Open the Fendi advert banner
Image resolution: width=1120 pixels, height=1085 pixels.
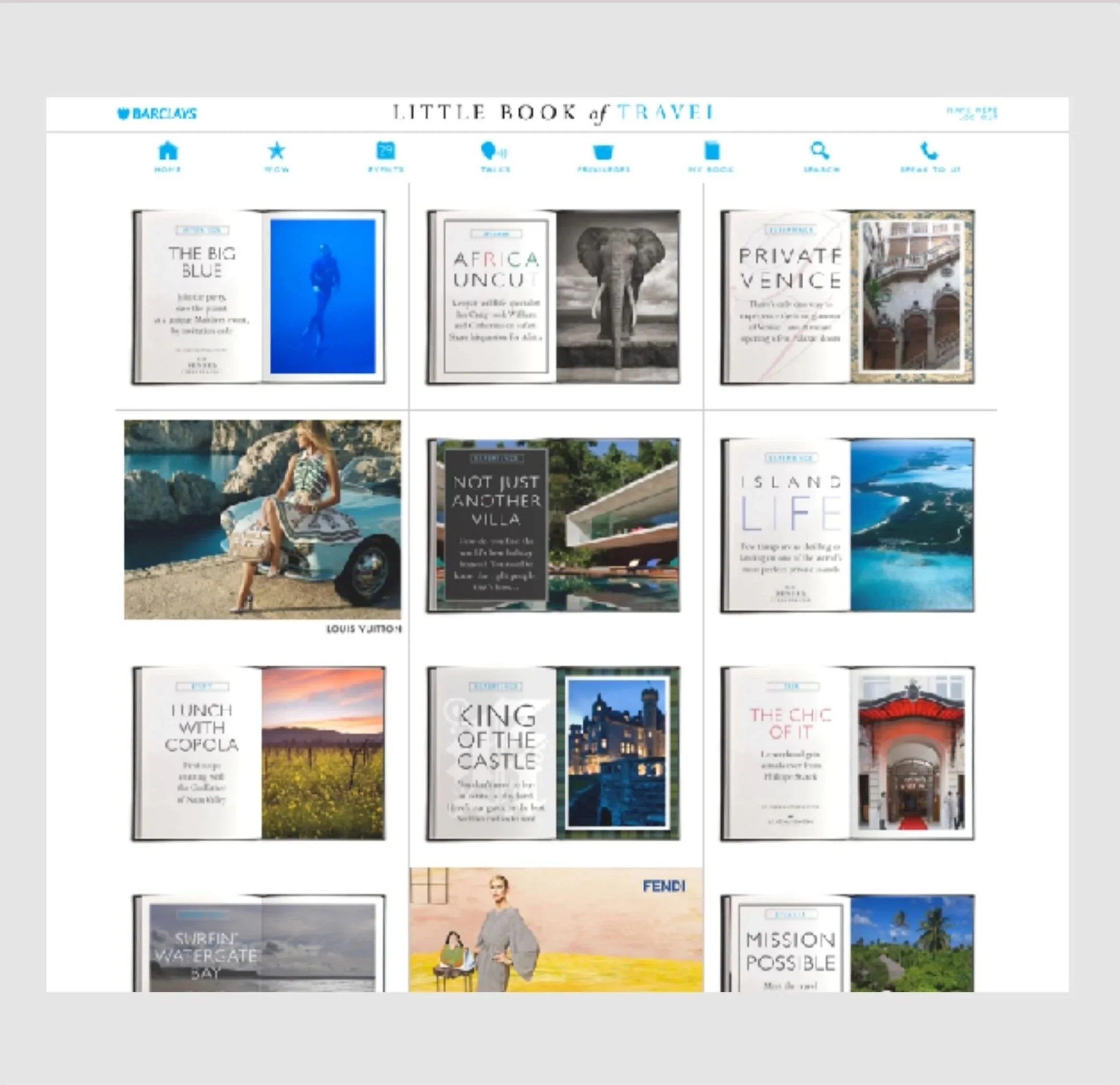coord(556,929)
